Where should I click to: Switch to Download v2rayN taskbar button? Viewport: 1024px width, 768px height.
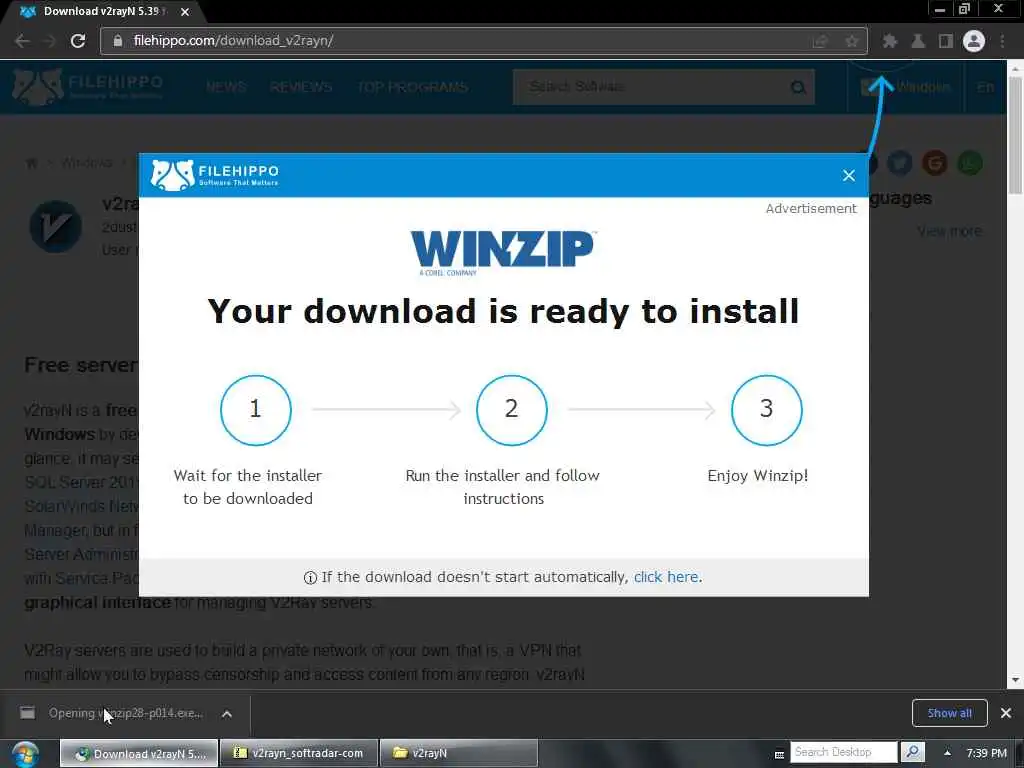tap(139, 753)
